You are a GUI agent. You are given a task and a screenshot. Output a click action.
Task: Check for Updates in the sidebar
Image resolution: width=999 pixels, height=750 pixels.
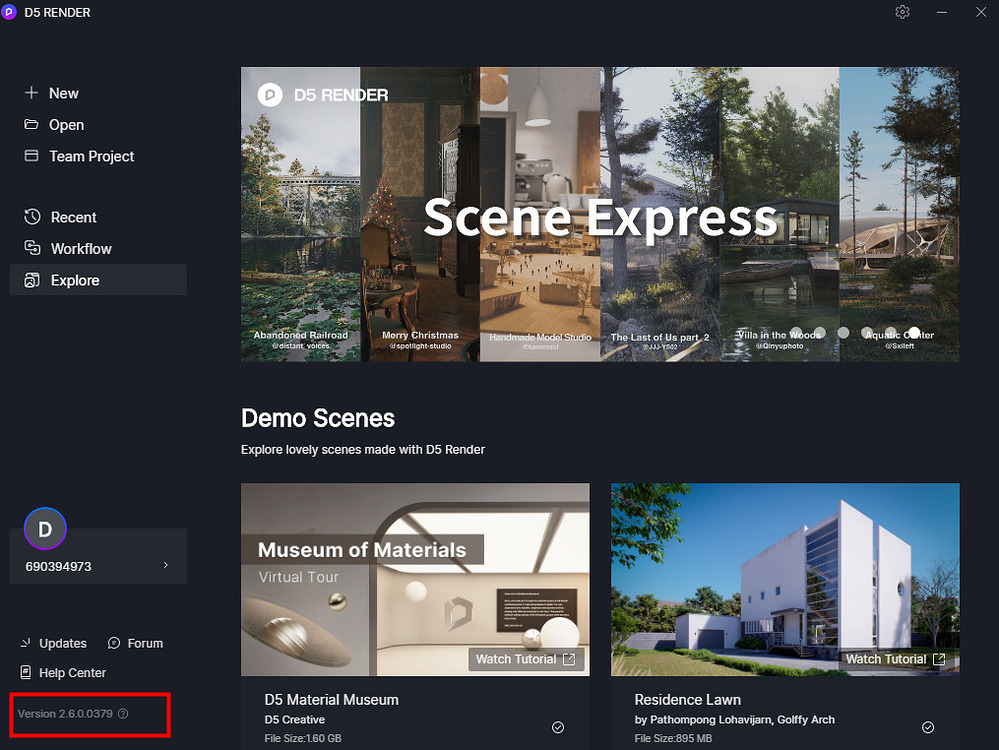click(54, 643)
